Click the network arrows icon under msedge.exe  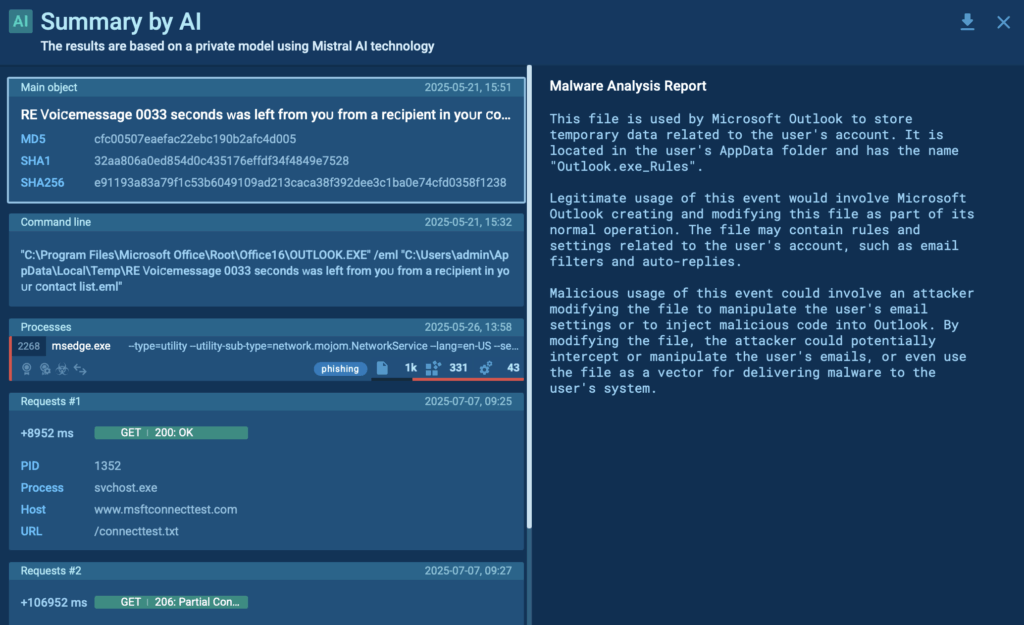(x=80, y=369)
